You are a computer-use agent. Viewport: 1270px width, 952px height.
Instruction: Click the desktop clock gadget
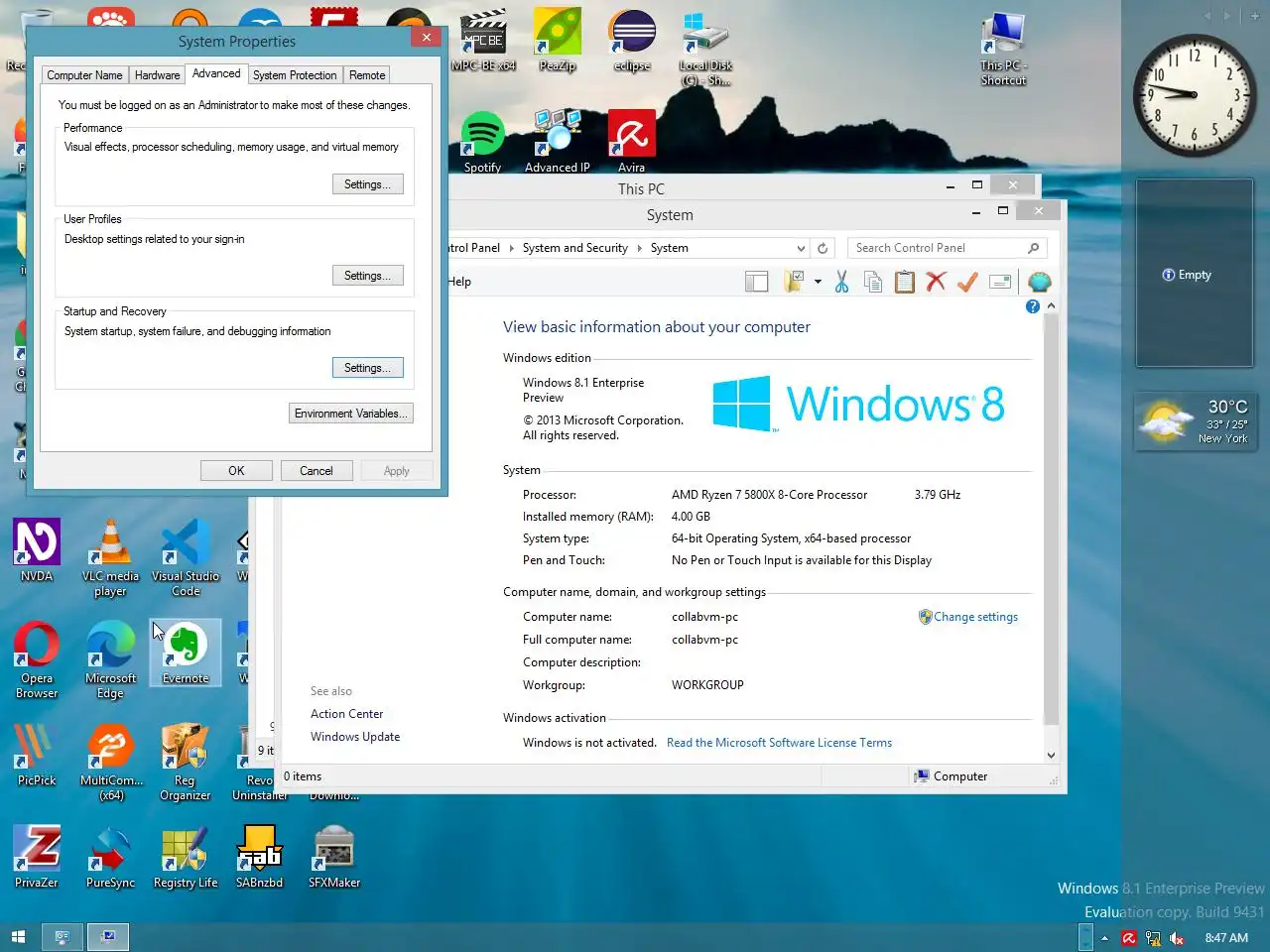point(1194,95)
